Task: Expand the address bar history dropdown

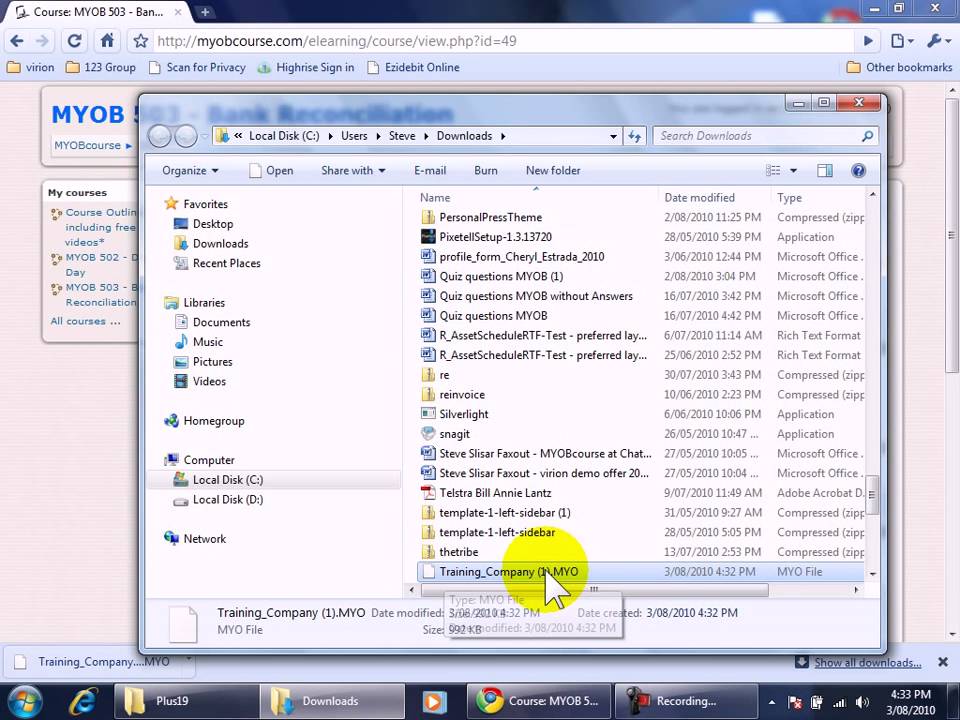Action: (613, 136)
